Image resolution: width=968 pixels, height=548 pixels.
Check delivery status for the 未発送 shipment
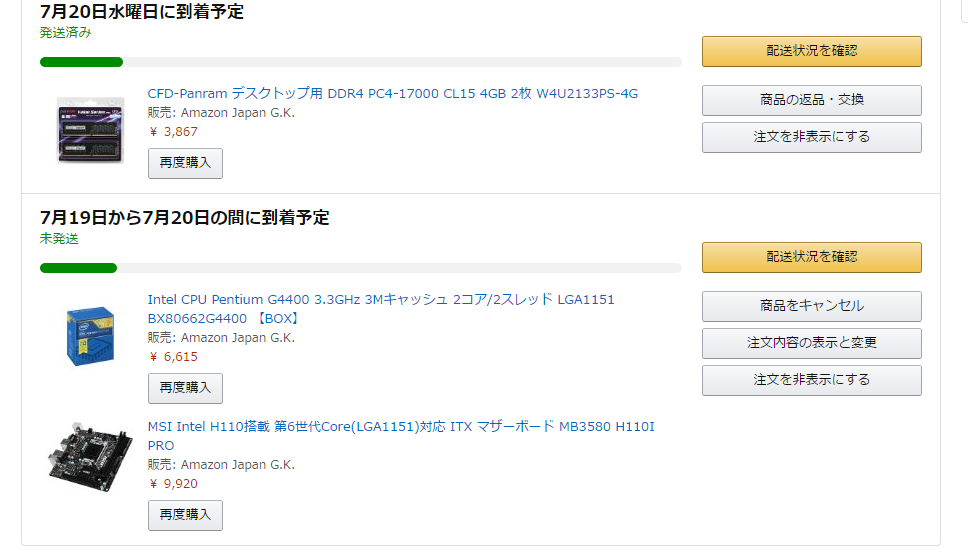click(811, 257)
